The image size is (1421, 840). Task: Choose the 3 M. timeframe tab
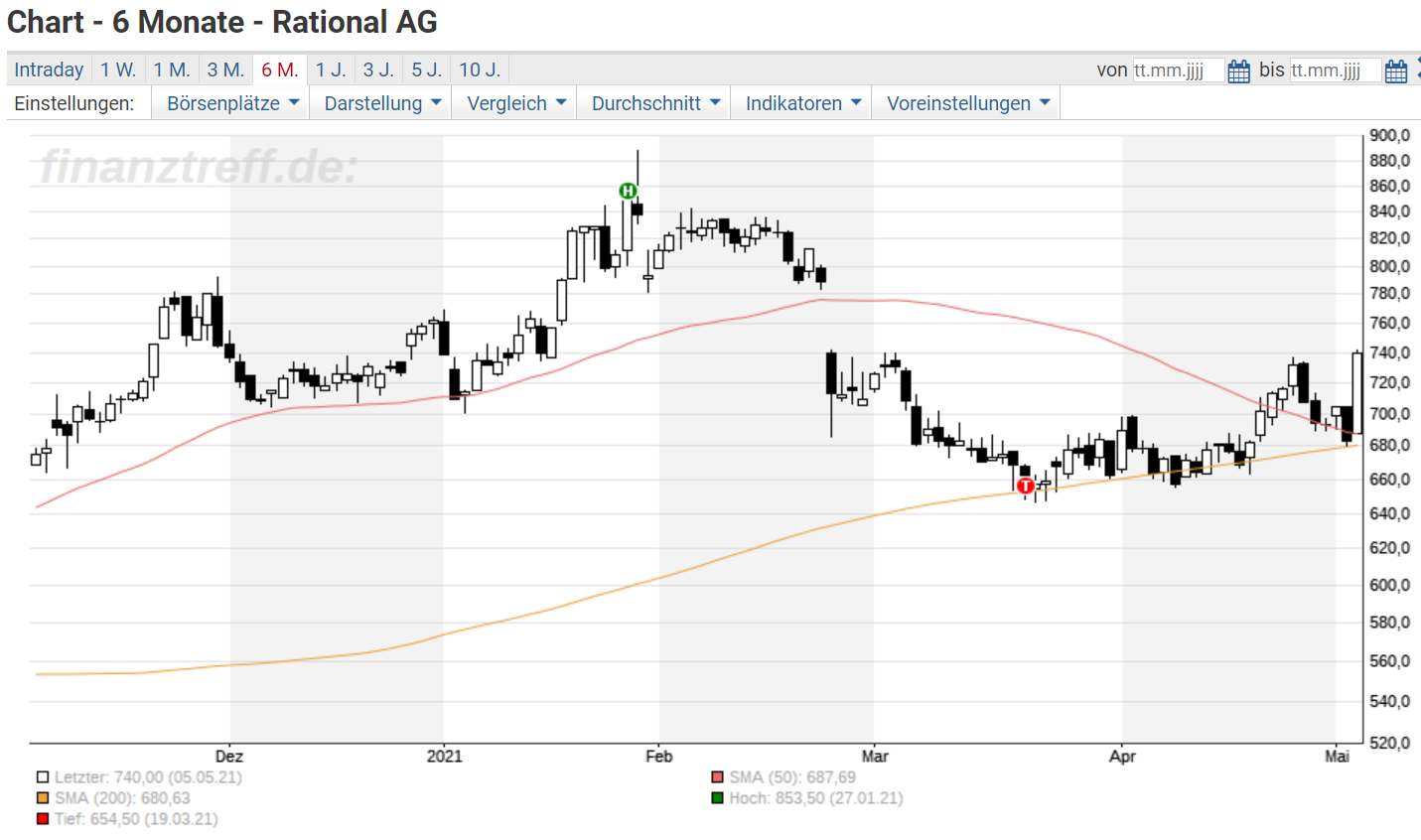tap(225, 70)
